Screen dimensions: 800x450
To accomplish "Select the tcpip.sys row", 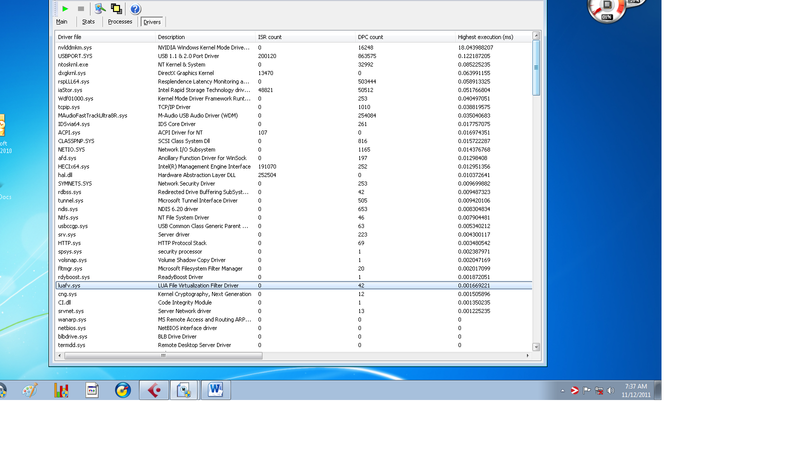I will pyautogui.click(x=293, y=107).
